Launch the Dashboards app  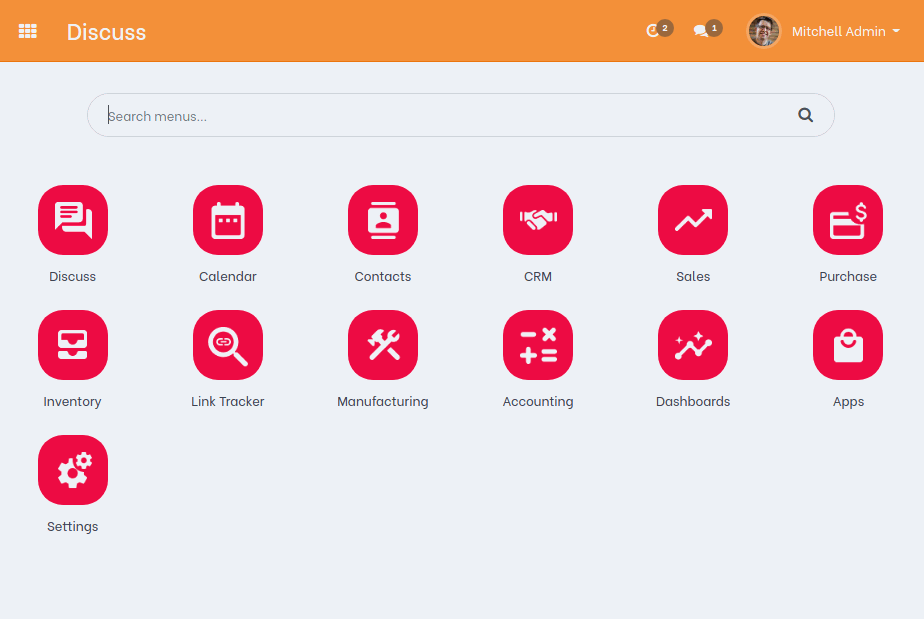point(693,345)
